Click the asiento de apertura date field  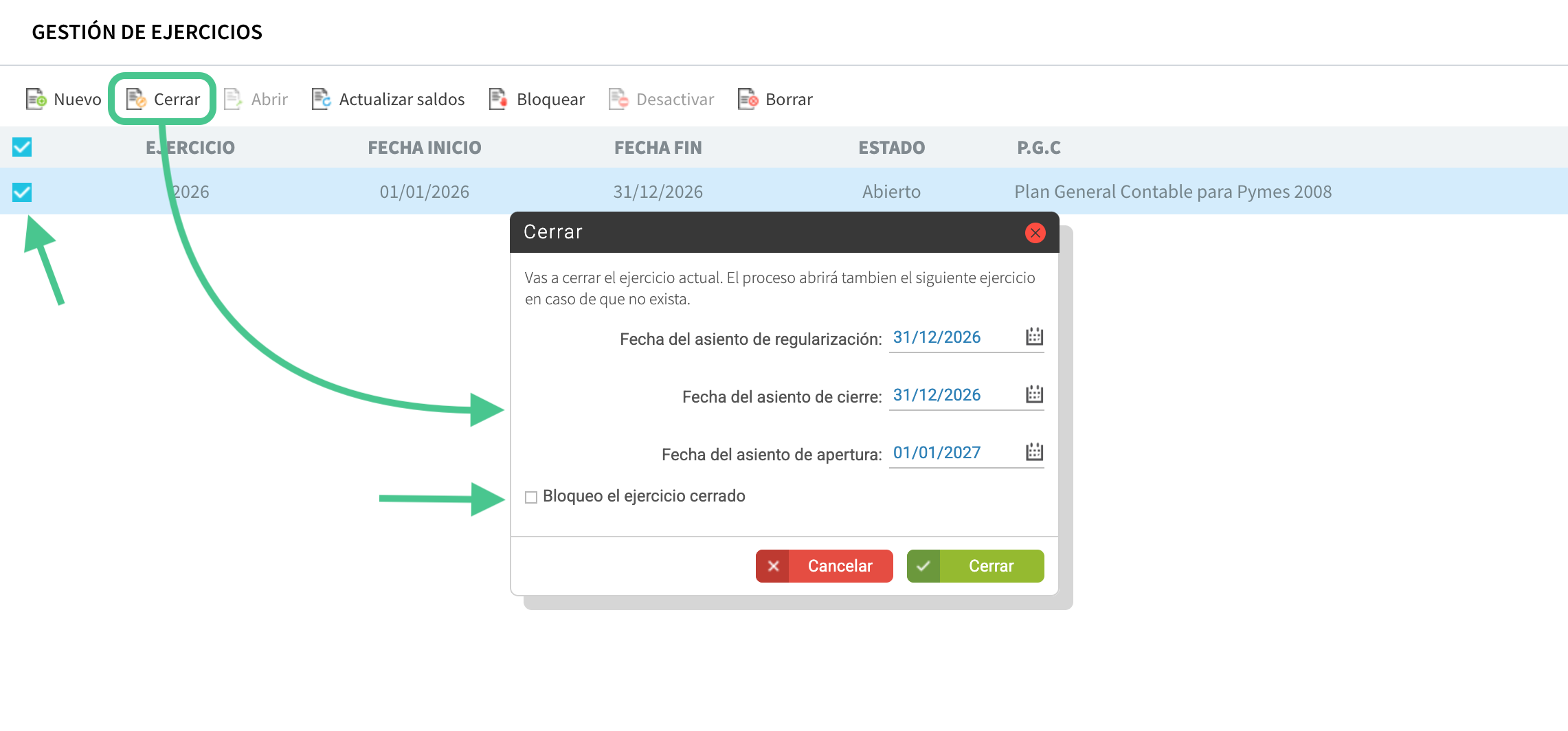952,453
